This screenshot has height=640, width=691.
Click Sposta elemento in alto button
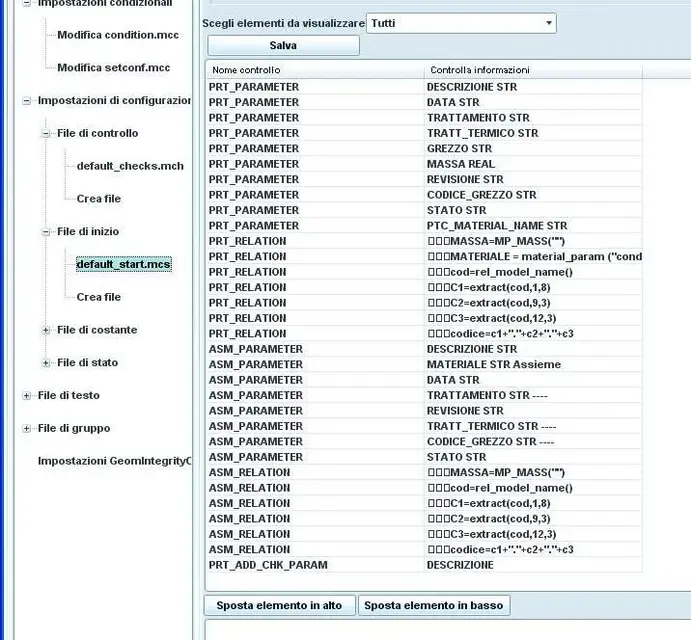point(279,605)
